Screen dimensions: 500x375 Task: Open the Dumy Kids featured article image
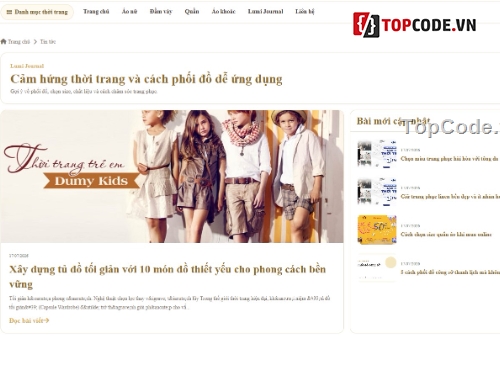172,176
